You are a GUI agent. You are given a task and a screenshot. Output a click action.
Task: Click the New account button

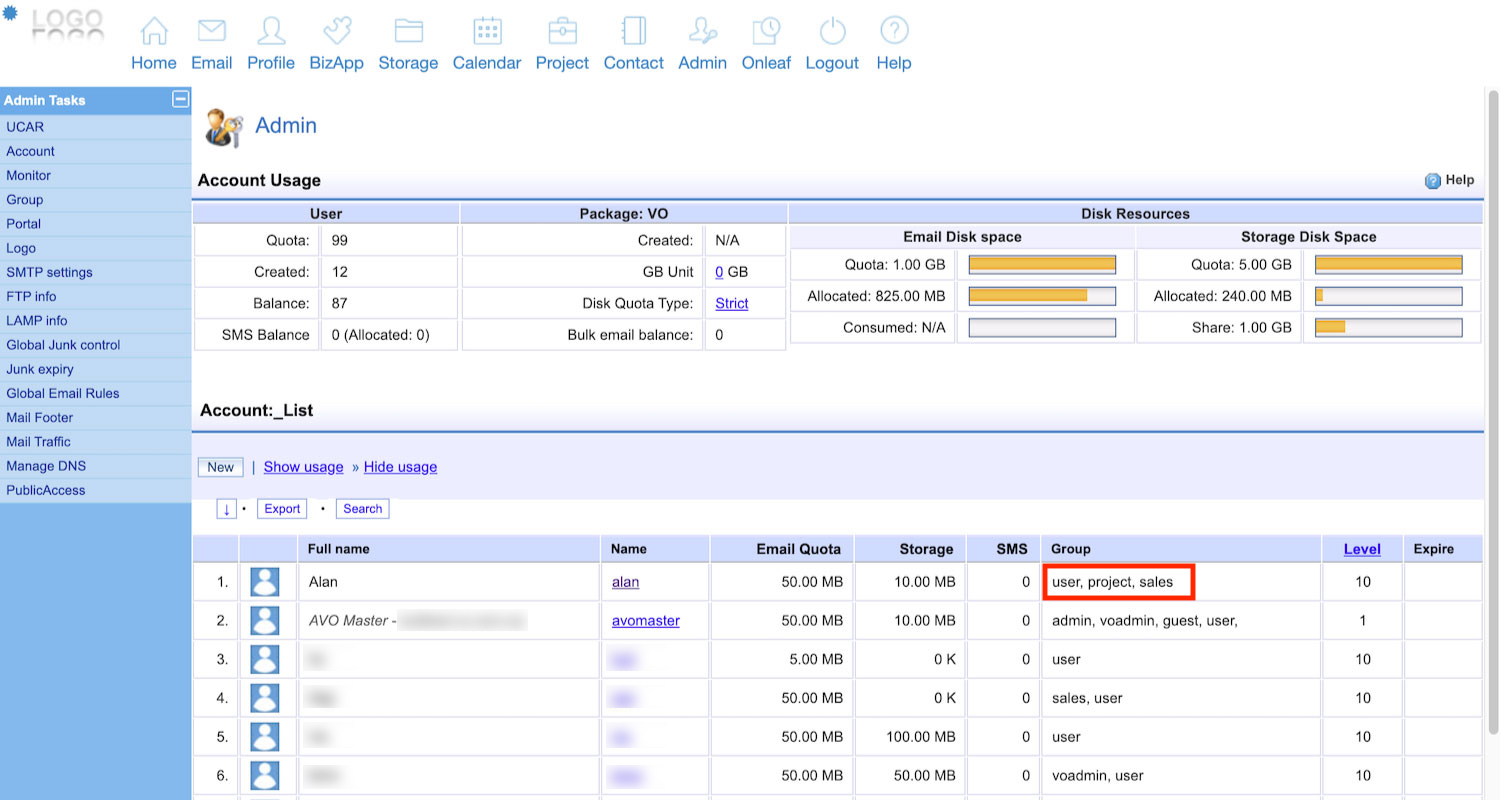220,467
